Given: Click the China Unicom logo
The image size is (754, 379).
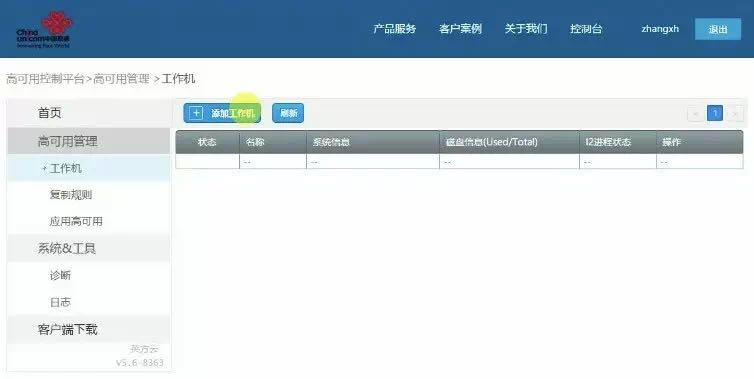Looking at the screenshot, I should tap(44, 30).
